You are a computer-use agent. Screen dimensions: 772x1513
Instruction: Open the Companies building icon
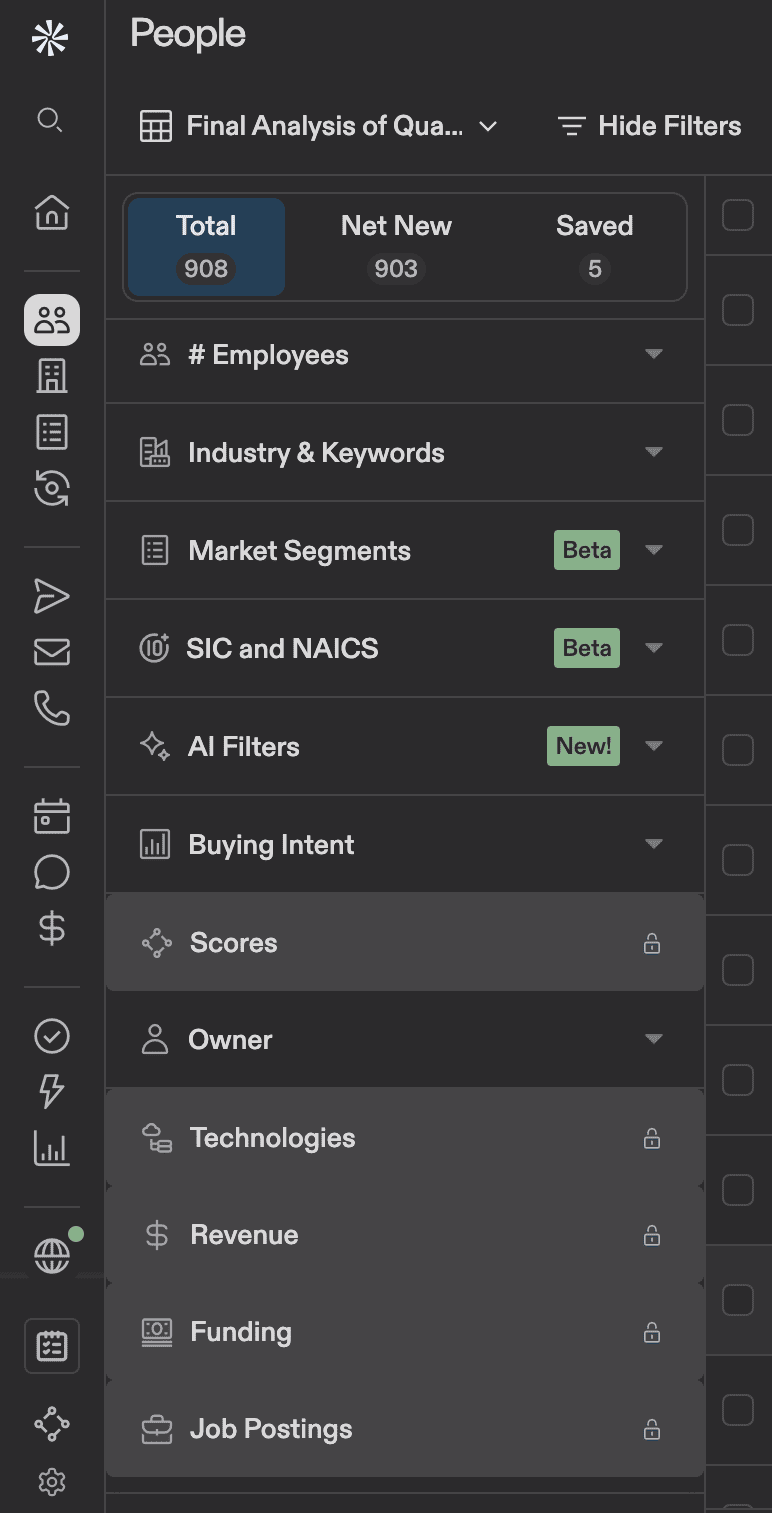coord(52,376)
